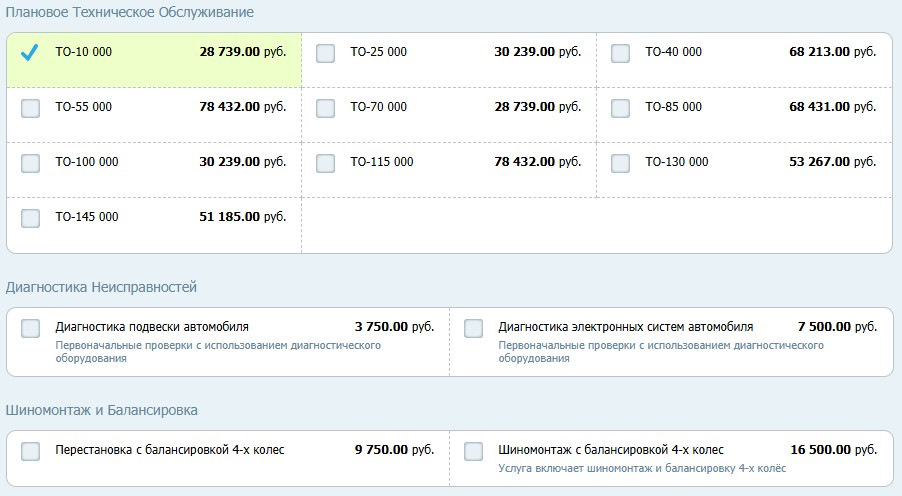Click the Шиномонтаж и Балансировка heading

click(x=102, y=410)
